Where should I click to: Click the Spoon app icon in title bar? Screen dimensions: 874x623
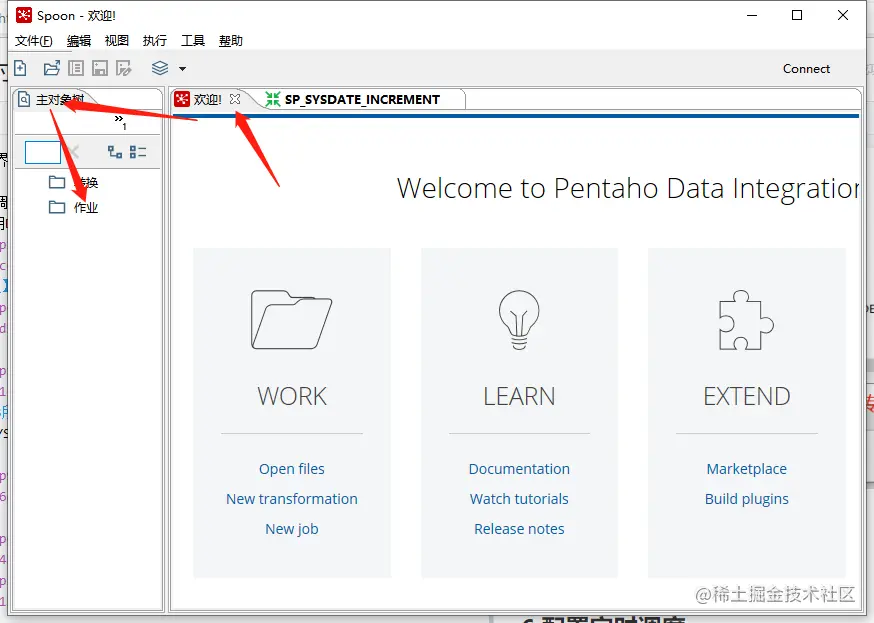tap(24, 15)
